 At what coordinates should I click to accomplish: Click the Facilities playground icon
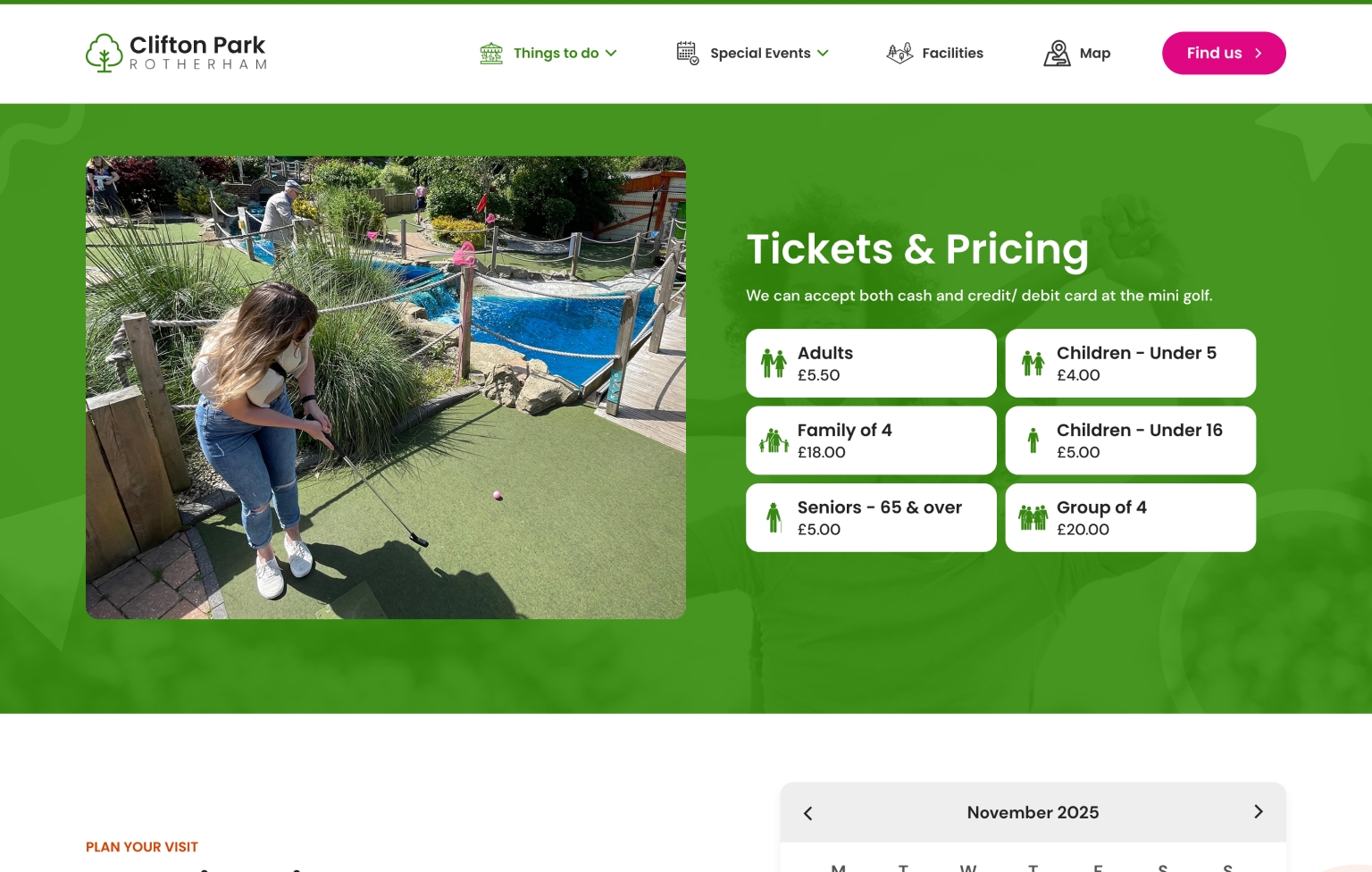coord(899,54)
